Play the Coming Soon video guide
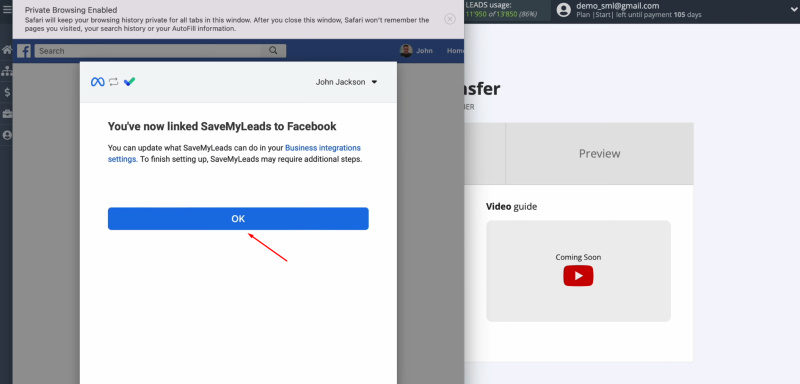Screen dimensions: 800x384 pyautogui.click(x=578, y=276)
